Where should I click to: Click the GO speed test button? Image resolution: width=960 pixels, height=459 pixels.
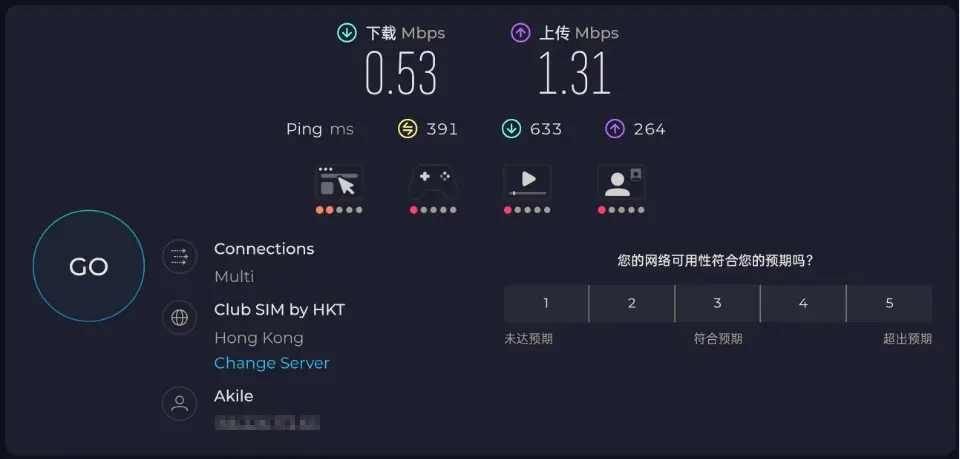click(88, 266)
